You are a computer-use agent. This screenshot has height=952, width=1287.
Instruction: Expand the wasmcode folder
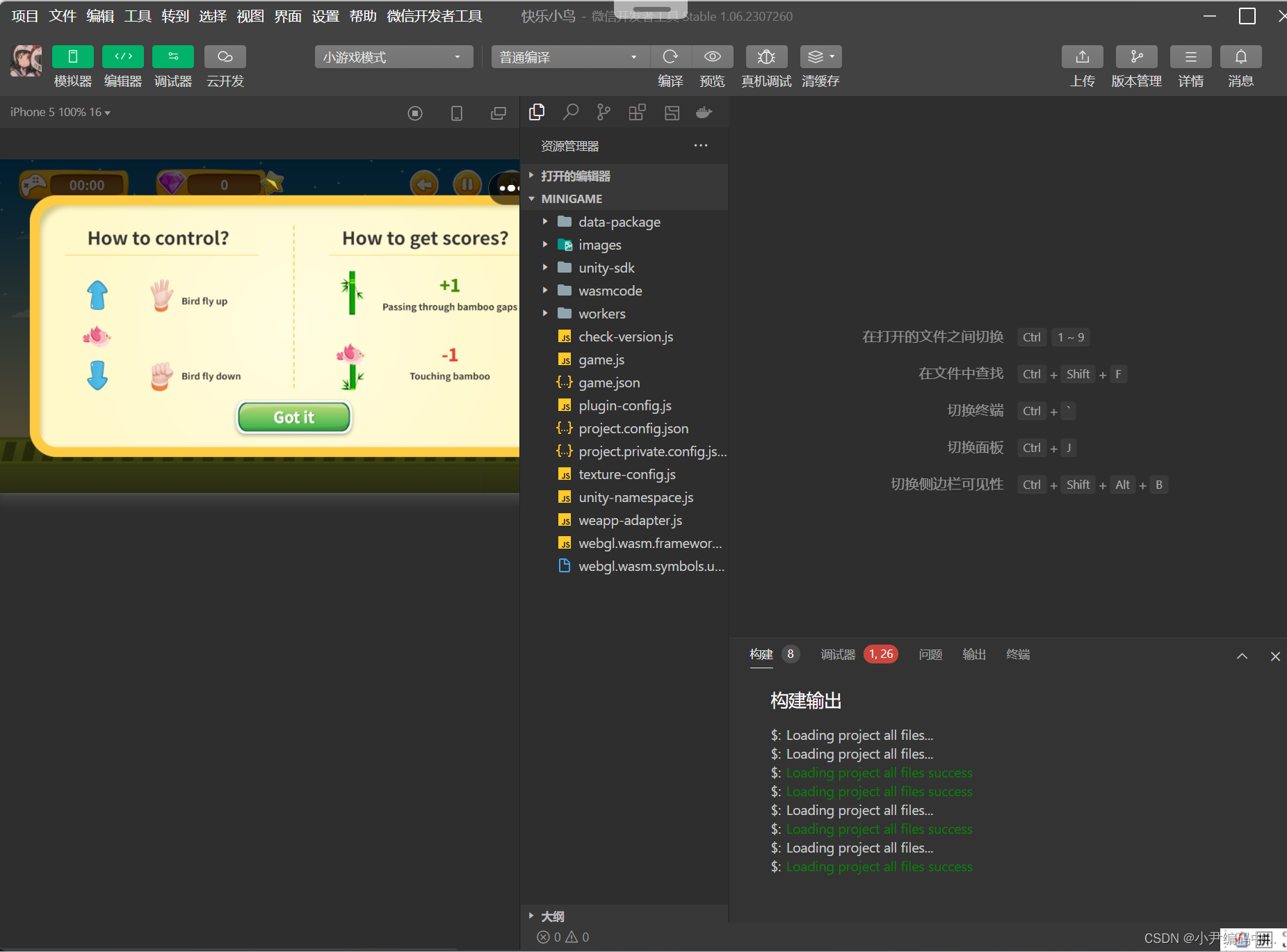point(624,291)
